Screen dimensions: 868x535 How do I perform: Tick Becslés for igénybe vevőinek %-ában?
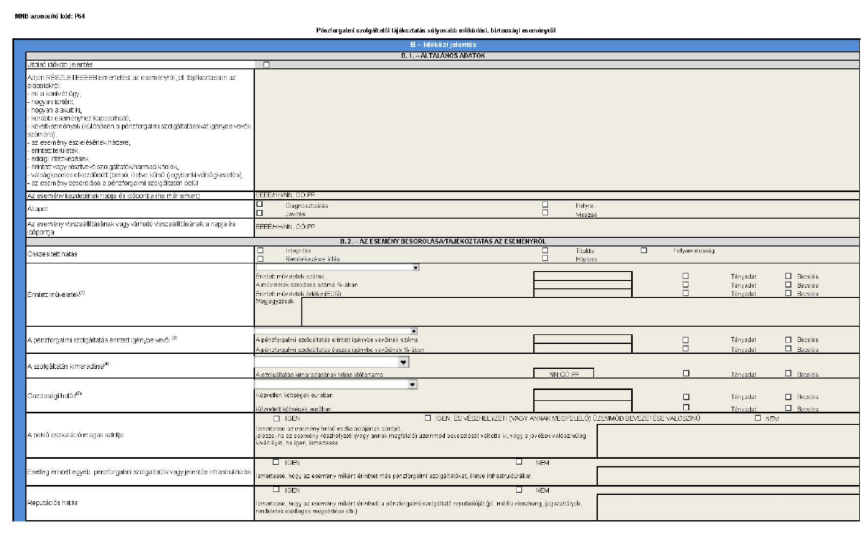pos(788,348)
